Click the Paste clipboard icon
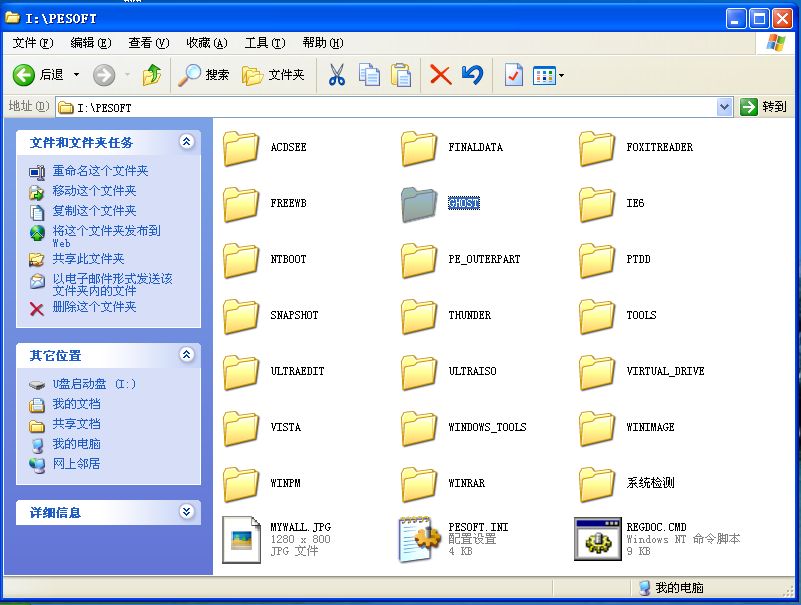Viewport: 801px width, 605px height. pos(401,75)
